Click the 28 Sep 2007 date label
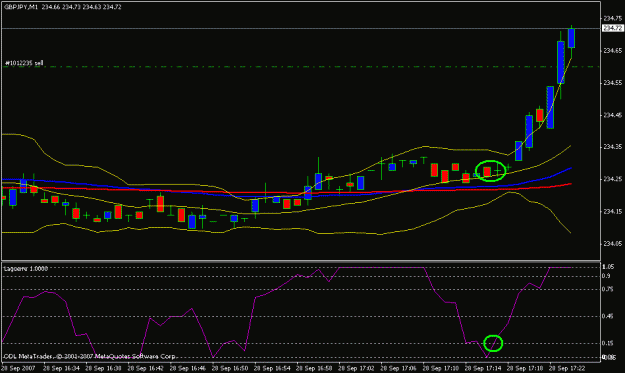This screenshot has height=373, width=625. tap(18, 368)
